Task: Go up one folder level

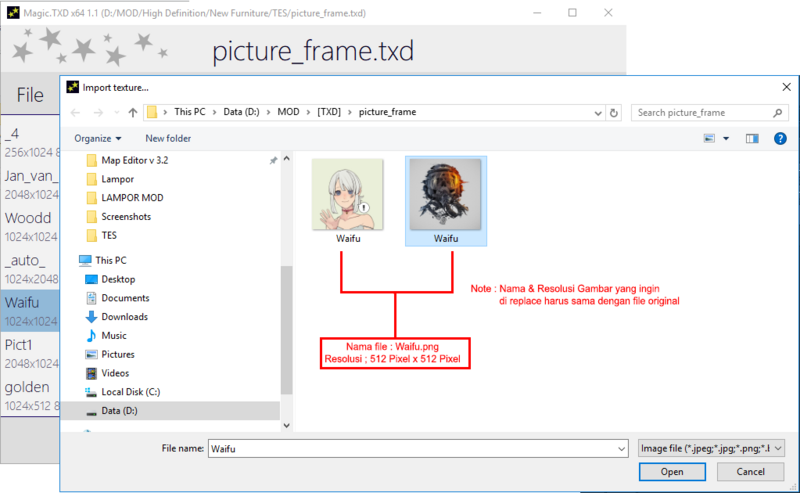Action: coord(133,113)
